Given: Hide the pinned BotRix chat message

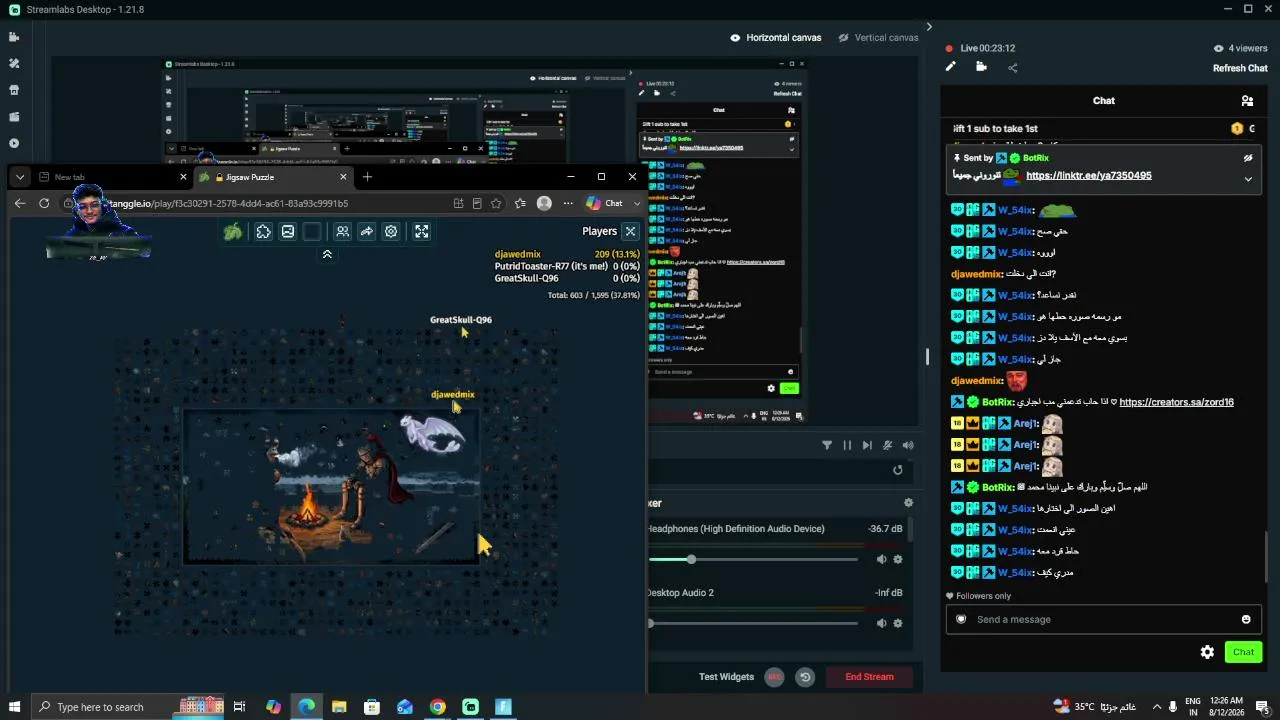Looking at the screenshot, I should (1248, 158).
